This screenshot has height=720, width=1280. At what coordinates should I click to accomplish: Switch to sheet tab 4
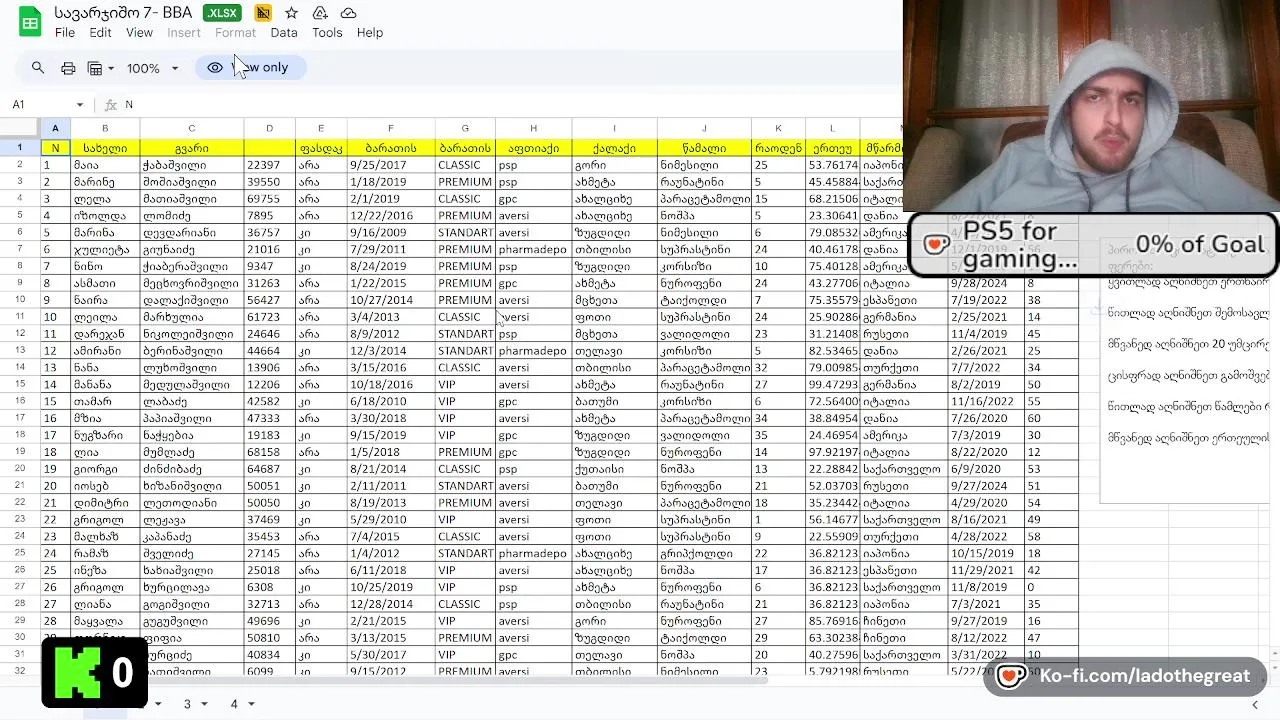(x=234, y=704)
